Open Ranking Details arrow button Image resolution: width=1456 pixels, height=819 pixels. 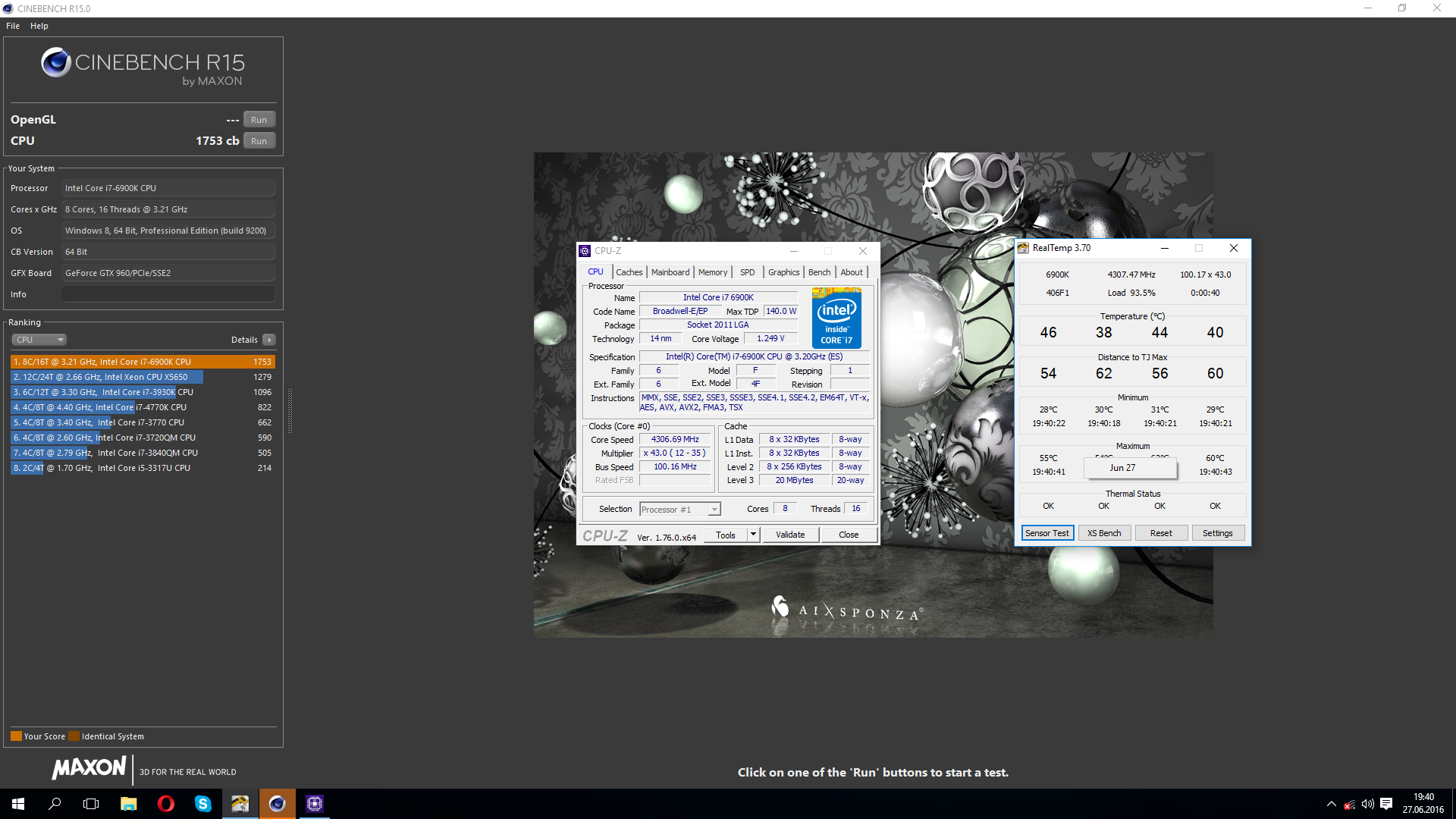(x=269, y=340)
